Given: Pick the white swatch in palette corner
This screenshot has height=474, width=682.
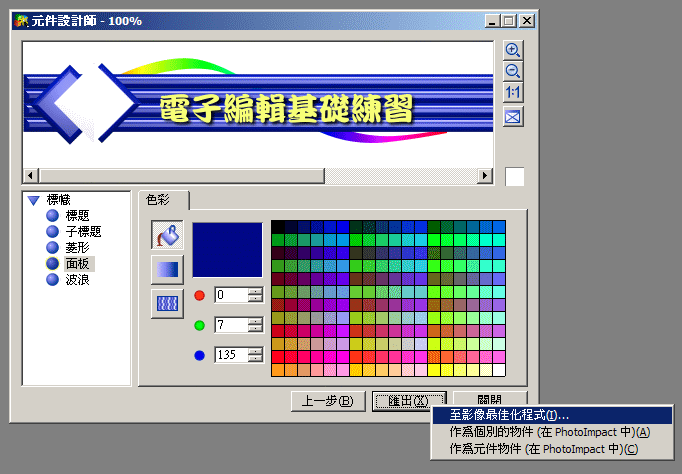Looking at the screenshot, I should pyautogui.click(x=499, y=370).
